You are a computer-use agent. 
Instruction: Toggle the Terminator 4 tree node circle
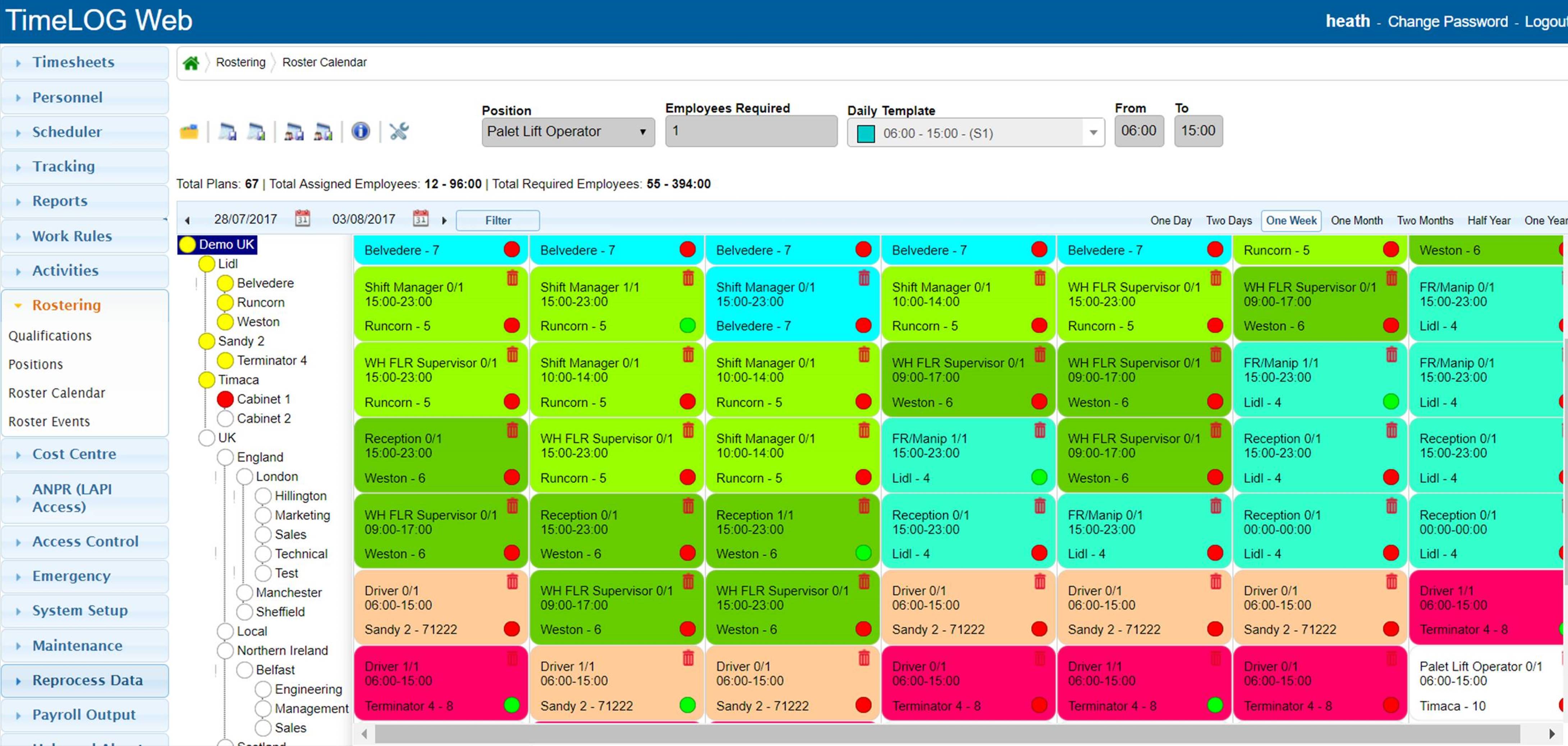point(225,361)
